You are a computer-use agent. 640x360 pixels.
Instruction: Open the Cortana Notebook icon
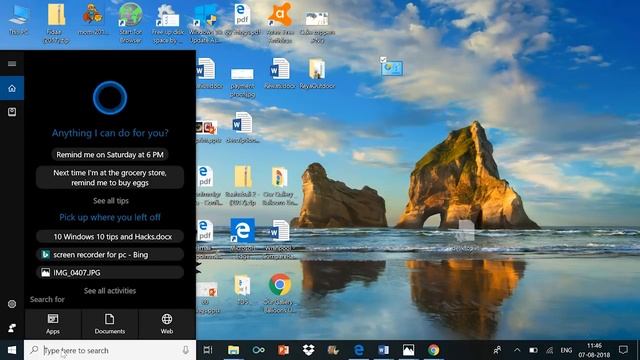12,112
